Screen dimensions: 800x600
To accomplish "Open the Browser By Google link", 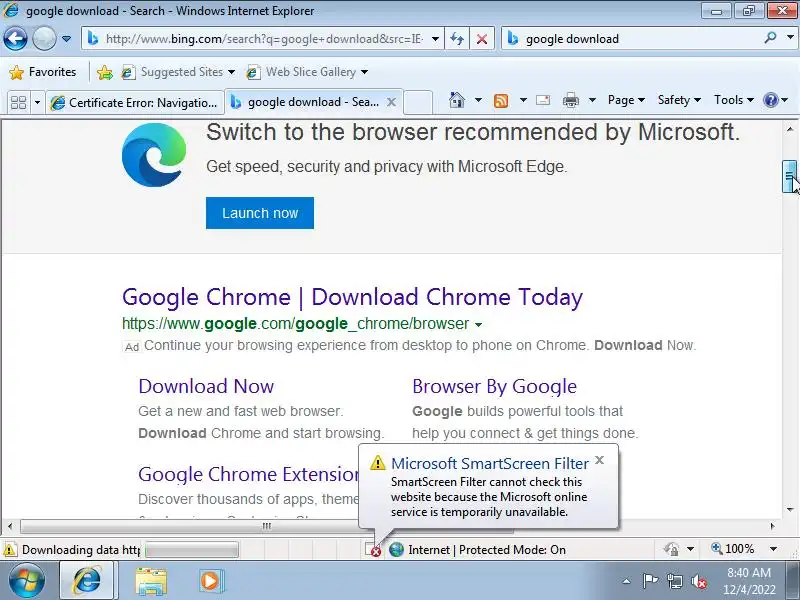I will pos(494,387).
